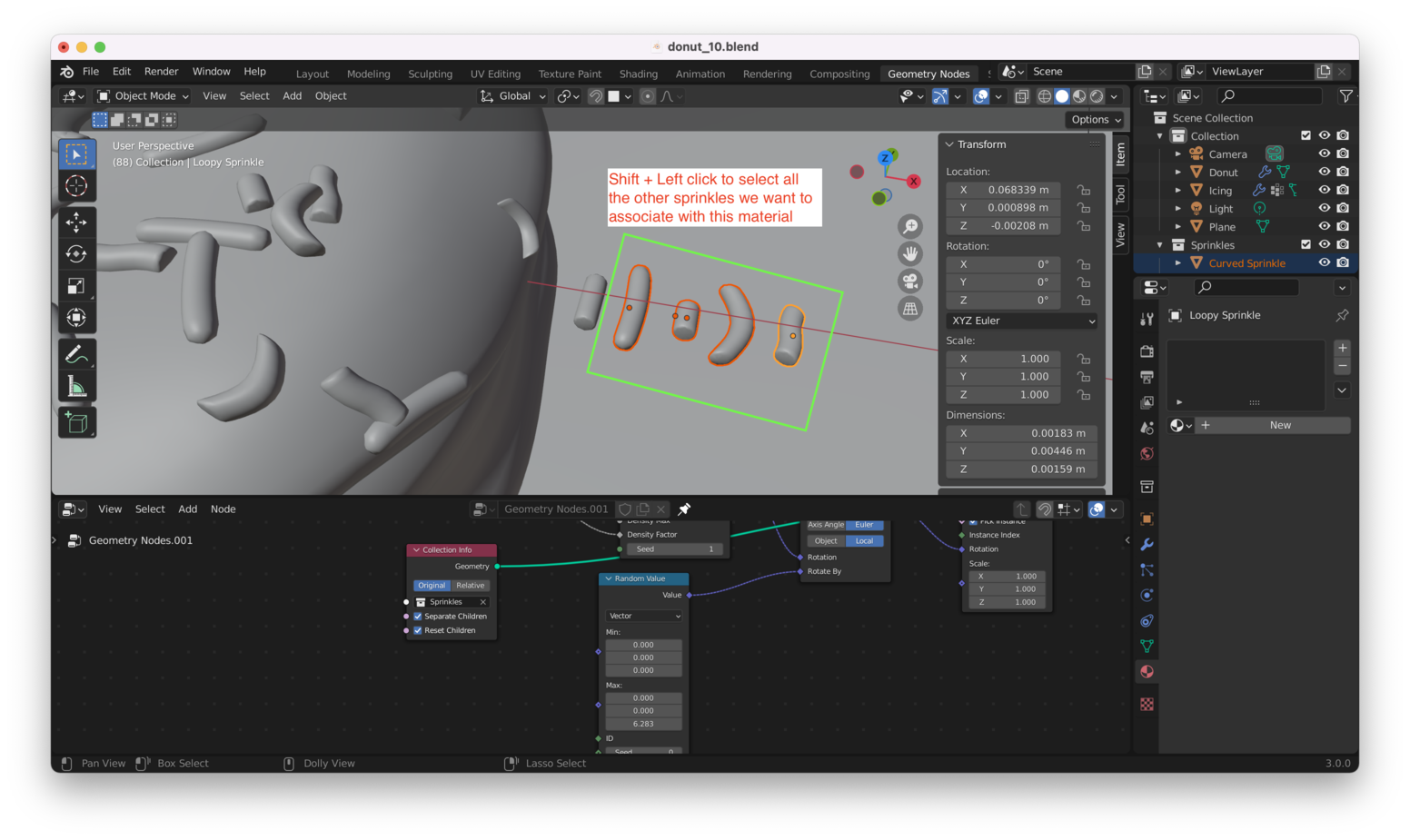Select the Scale tool in viewport toolbar
Screen dimensions: 1410x840
point(76,286)
